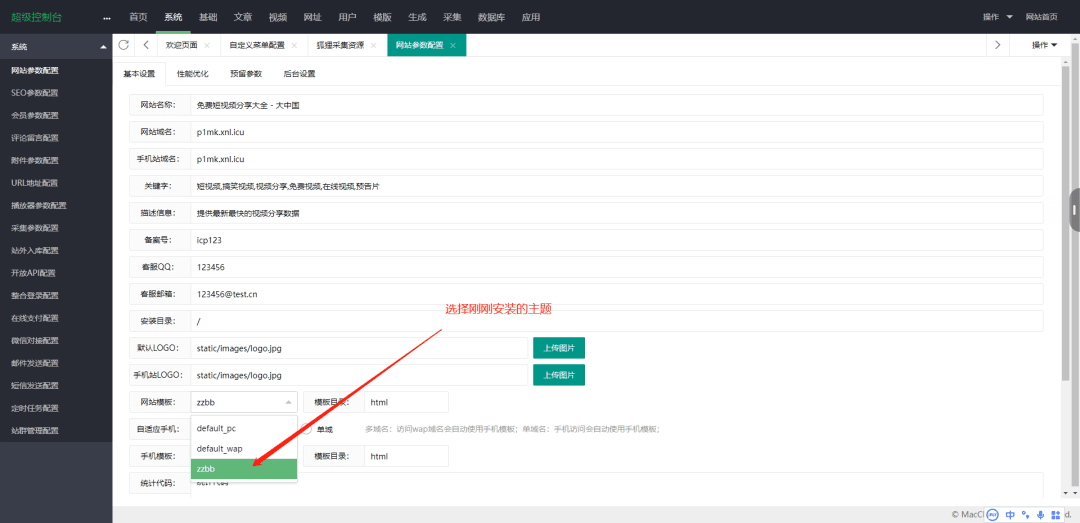The image size is (1080, 523).
Task: Close the 网站参数配置 tab
Action: click(453, 46)
